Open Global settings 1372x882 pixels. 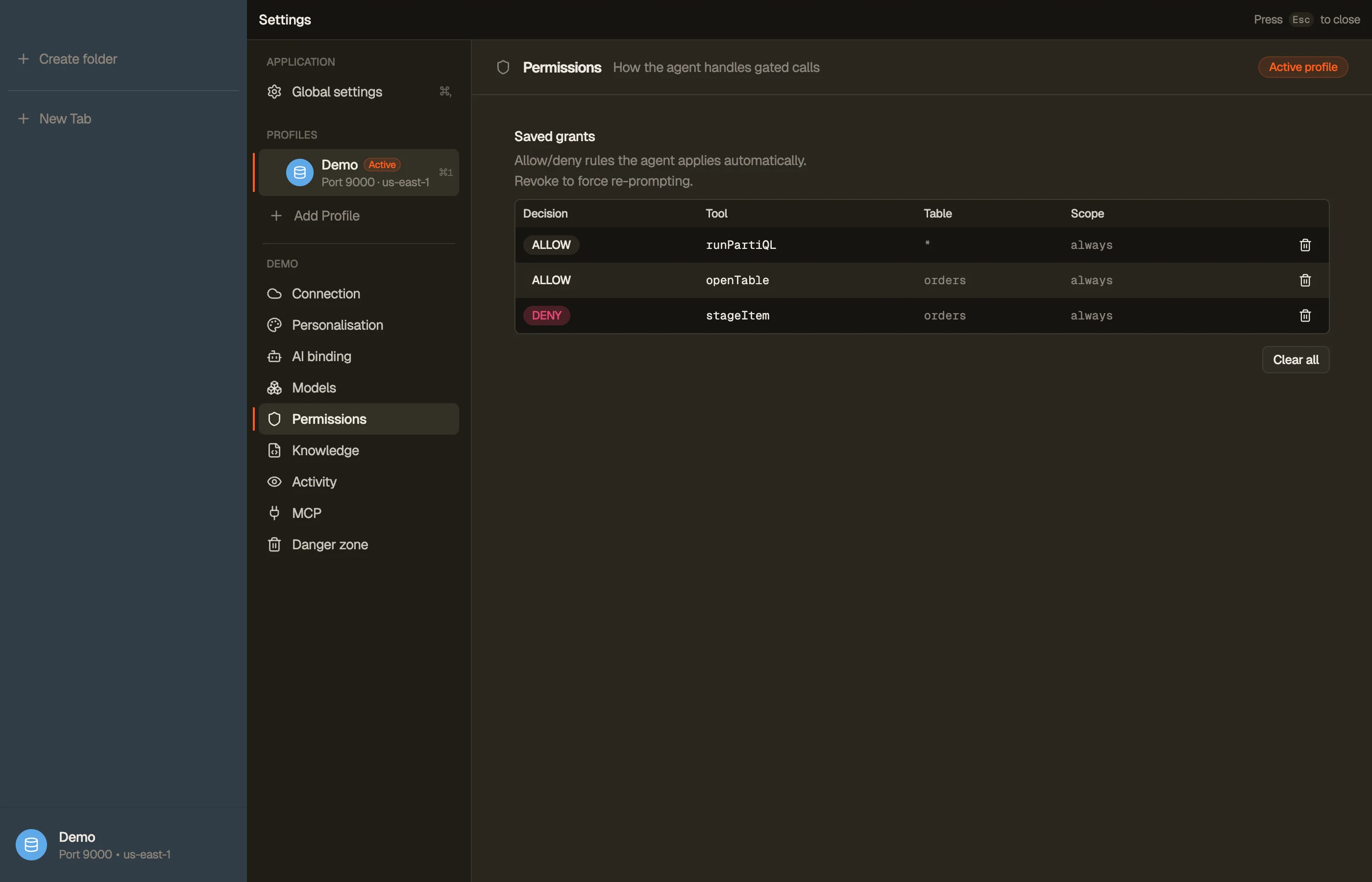[x=359, y=92]
